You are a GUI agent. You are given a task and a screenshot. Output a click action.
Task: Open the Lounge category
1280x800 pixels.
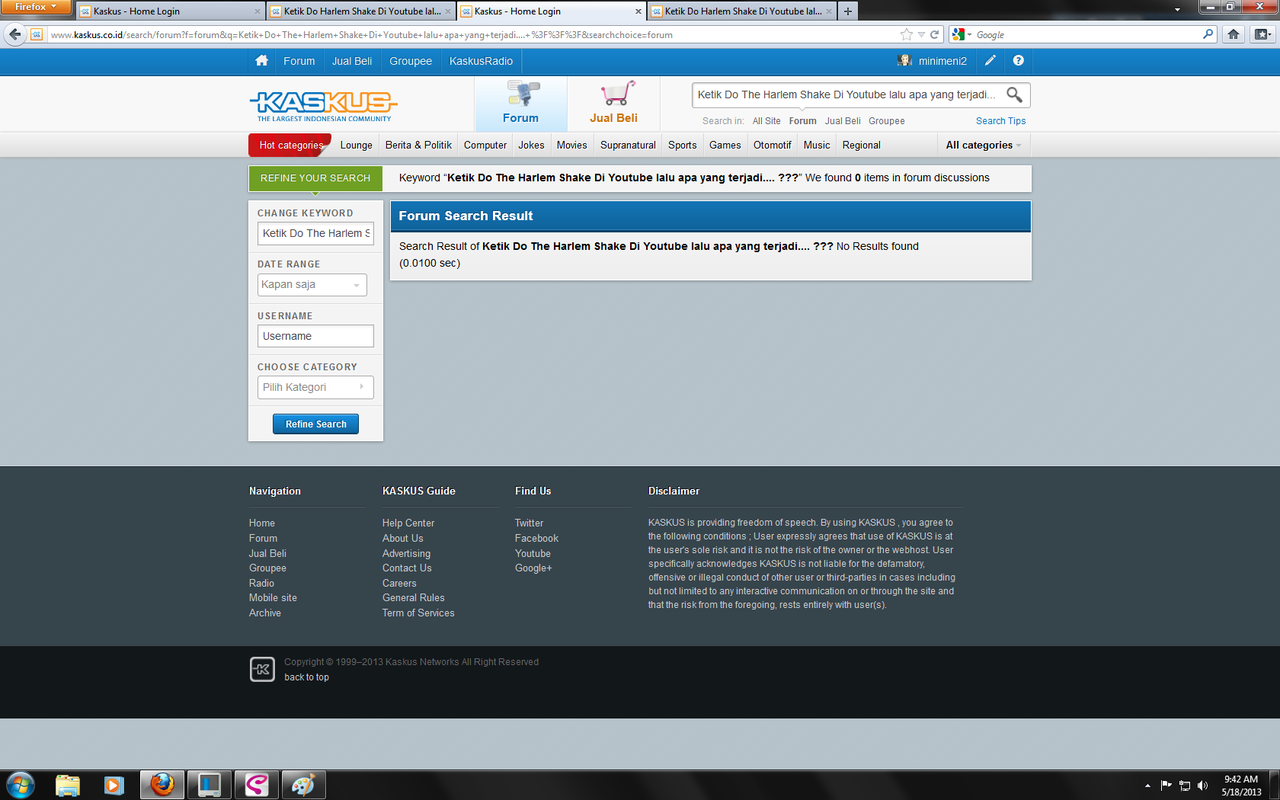point(356,145)
